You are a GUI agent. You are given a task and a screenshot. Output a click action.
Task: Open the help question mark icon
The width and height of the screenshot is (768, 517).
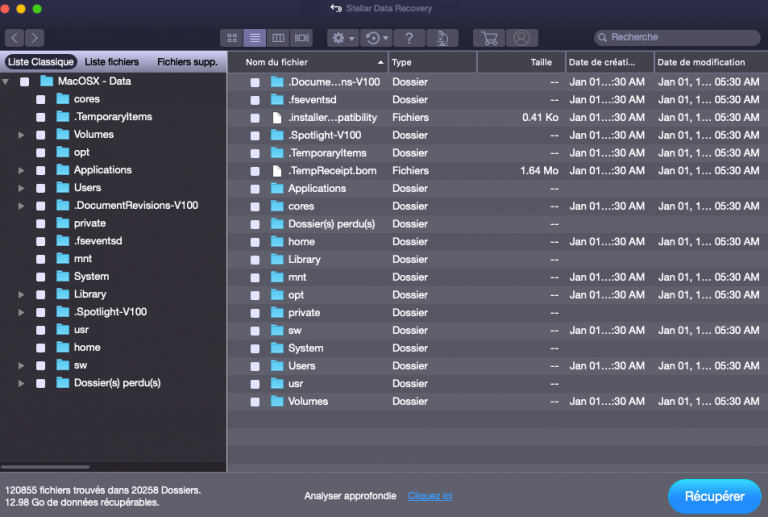[x=409, y=38]
